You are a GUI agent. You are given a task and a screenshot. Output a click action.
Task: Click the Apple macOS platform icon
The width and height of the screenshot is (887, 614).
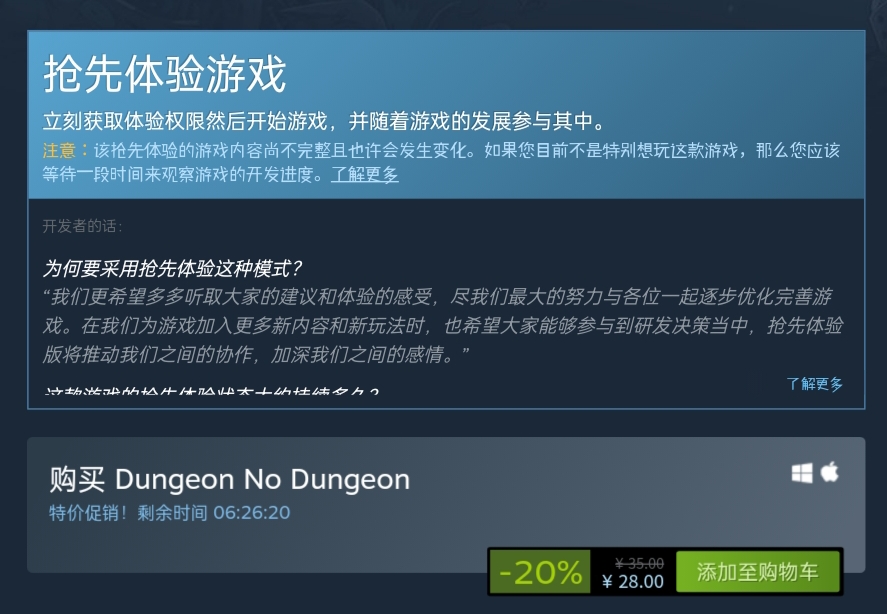pos(830,472)
